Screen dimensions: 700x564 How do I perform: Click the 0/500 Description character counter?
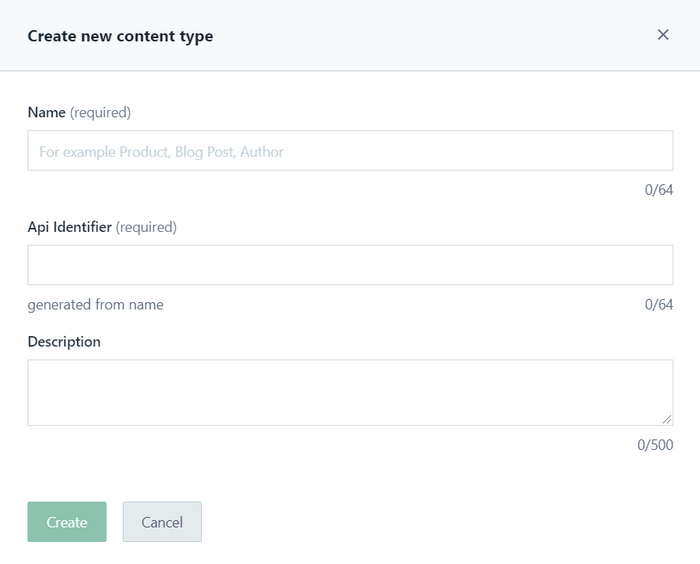coord(655,445)
